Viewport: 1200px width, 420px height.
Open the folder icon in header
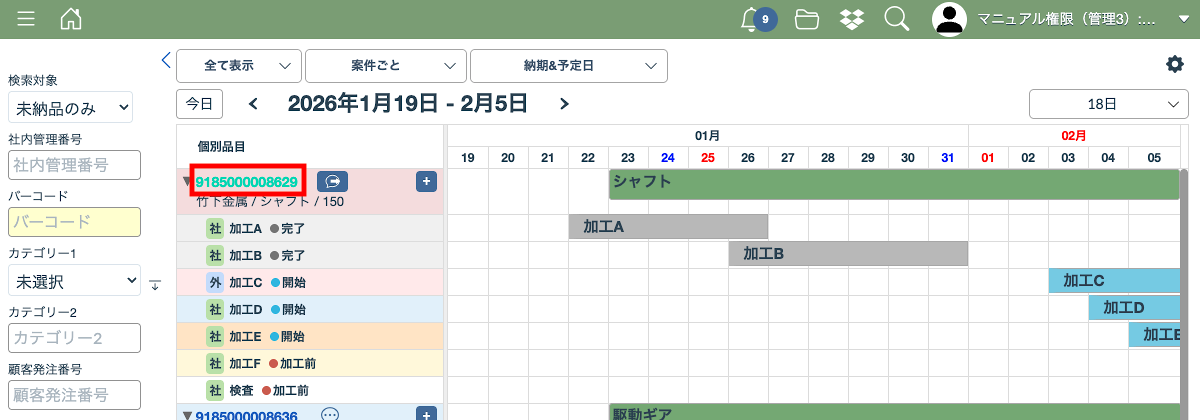click(807, 19)
